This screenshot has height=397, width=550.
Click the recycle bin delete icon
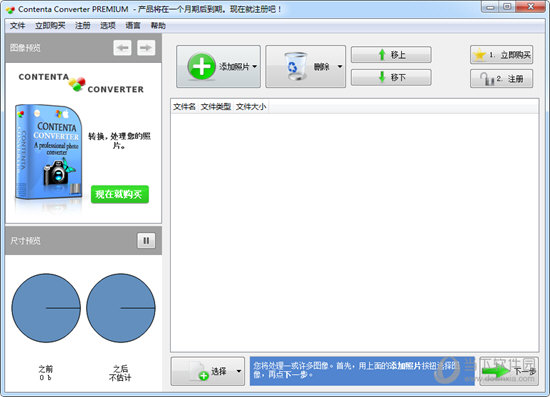click(x=295, y=66)
